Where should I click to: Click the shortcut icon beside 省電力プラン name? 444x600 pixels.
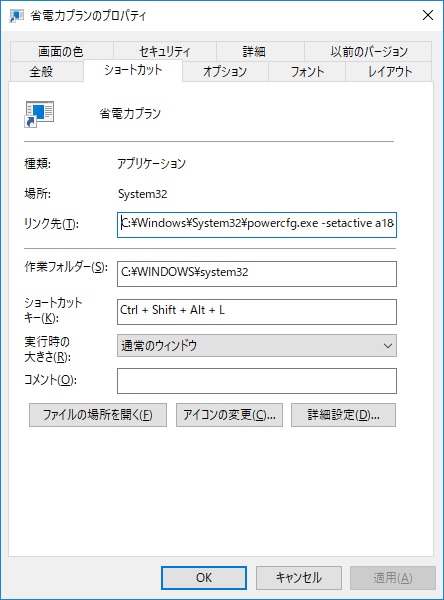pyautogui.click(x=39, y=114)
